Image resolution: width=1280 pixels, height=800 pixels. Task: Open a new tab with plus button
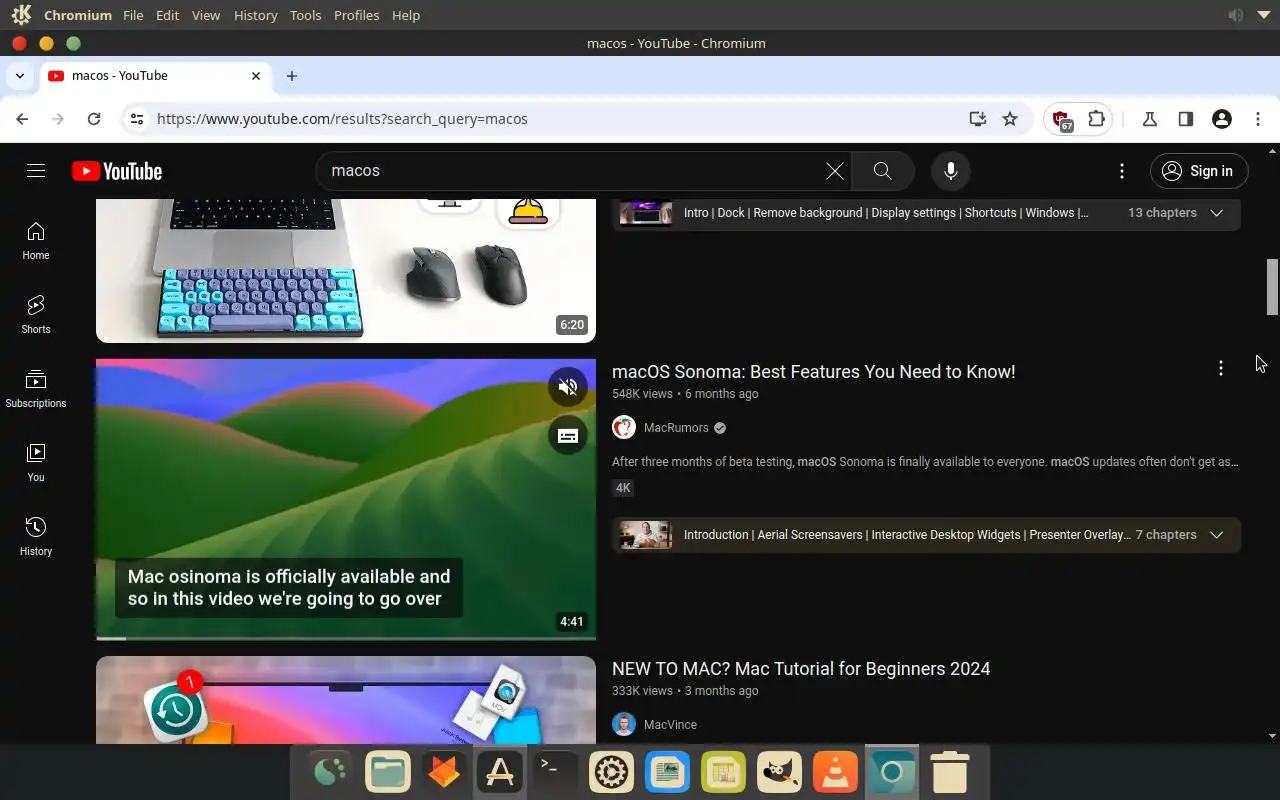[292, 76]
